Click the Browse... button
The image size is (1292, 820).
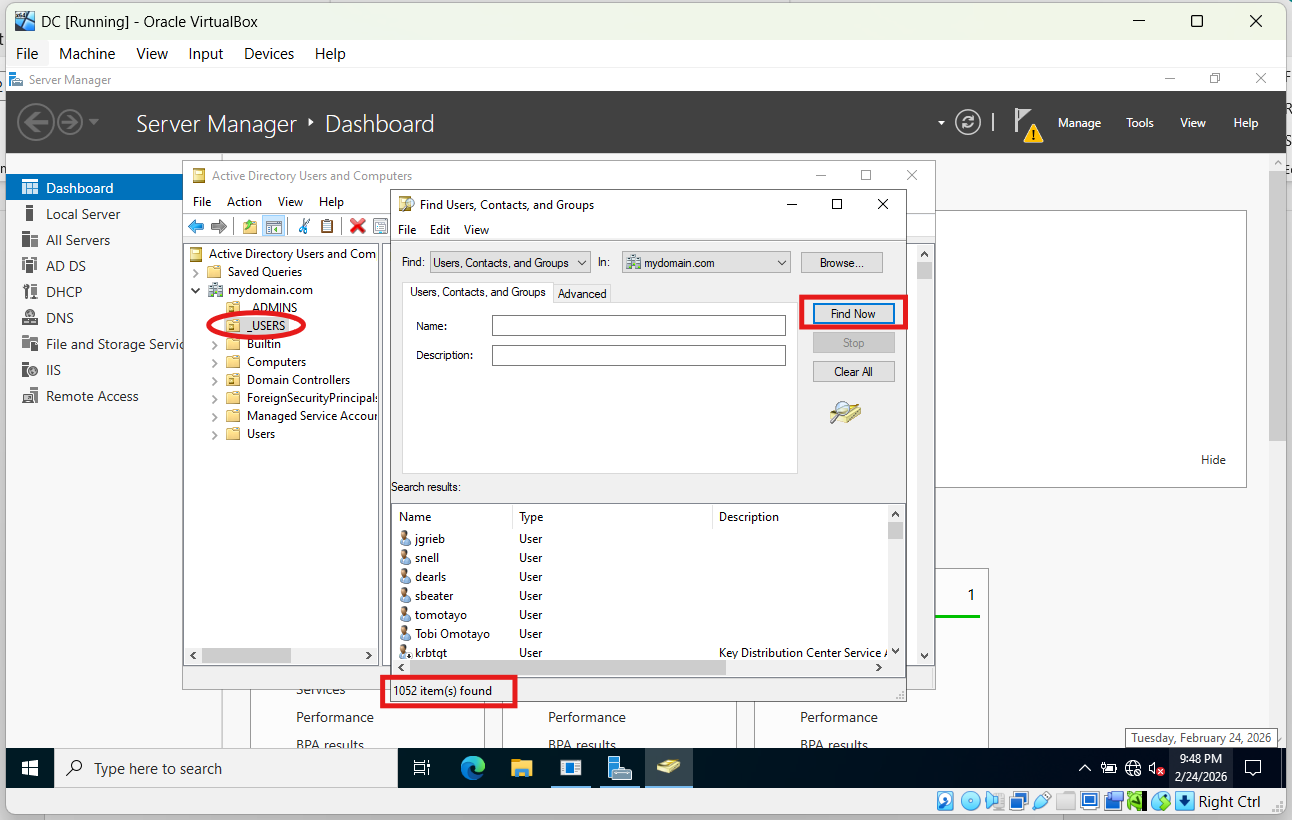842,263
